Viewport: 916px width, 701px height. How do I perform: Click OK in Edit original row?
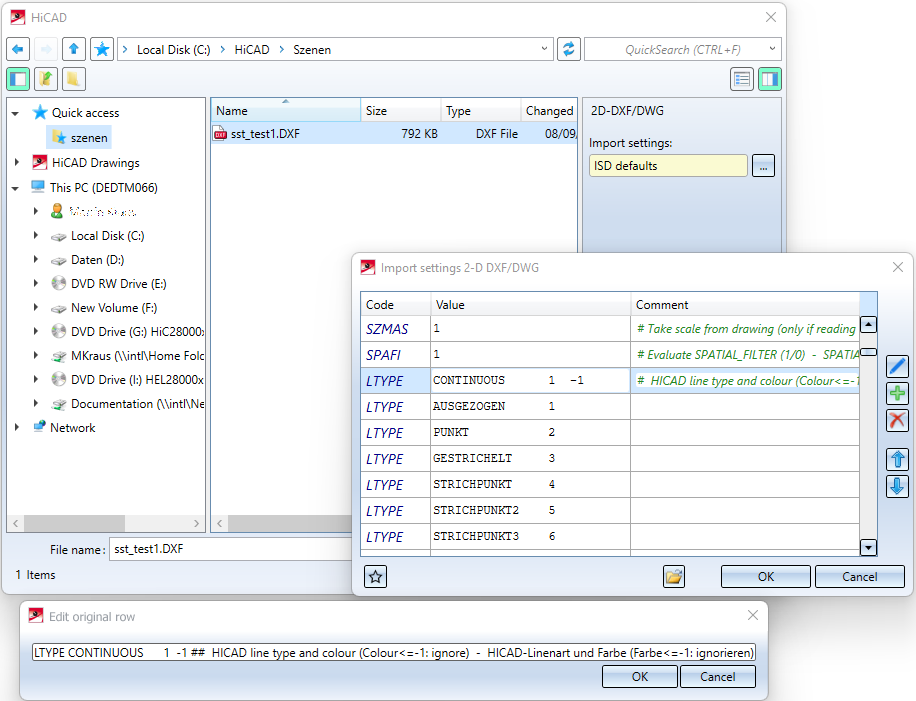click(x=640, y=676)
